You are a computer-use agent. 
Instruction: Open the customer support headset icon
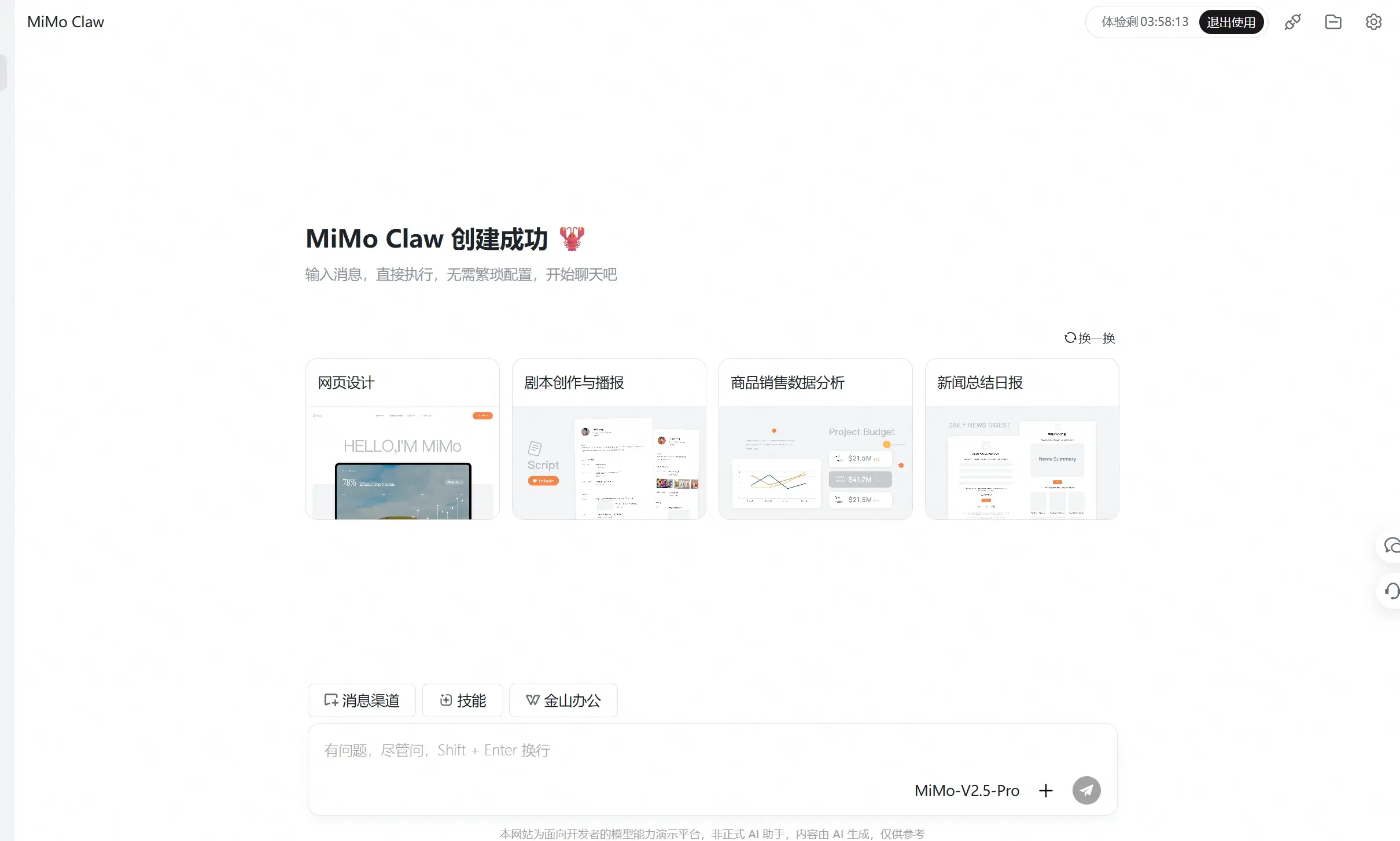[1390, 591]
